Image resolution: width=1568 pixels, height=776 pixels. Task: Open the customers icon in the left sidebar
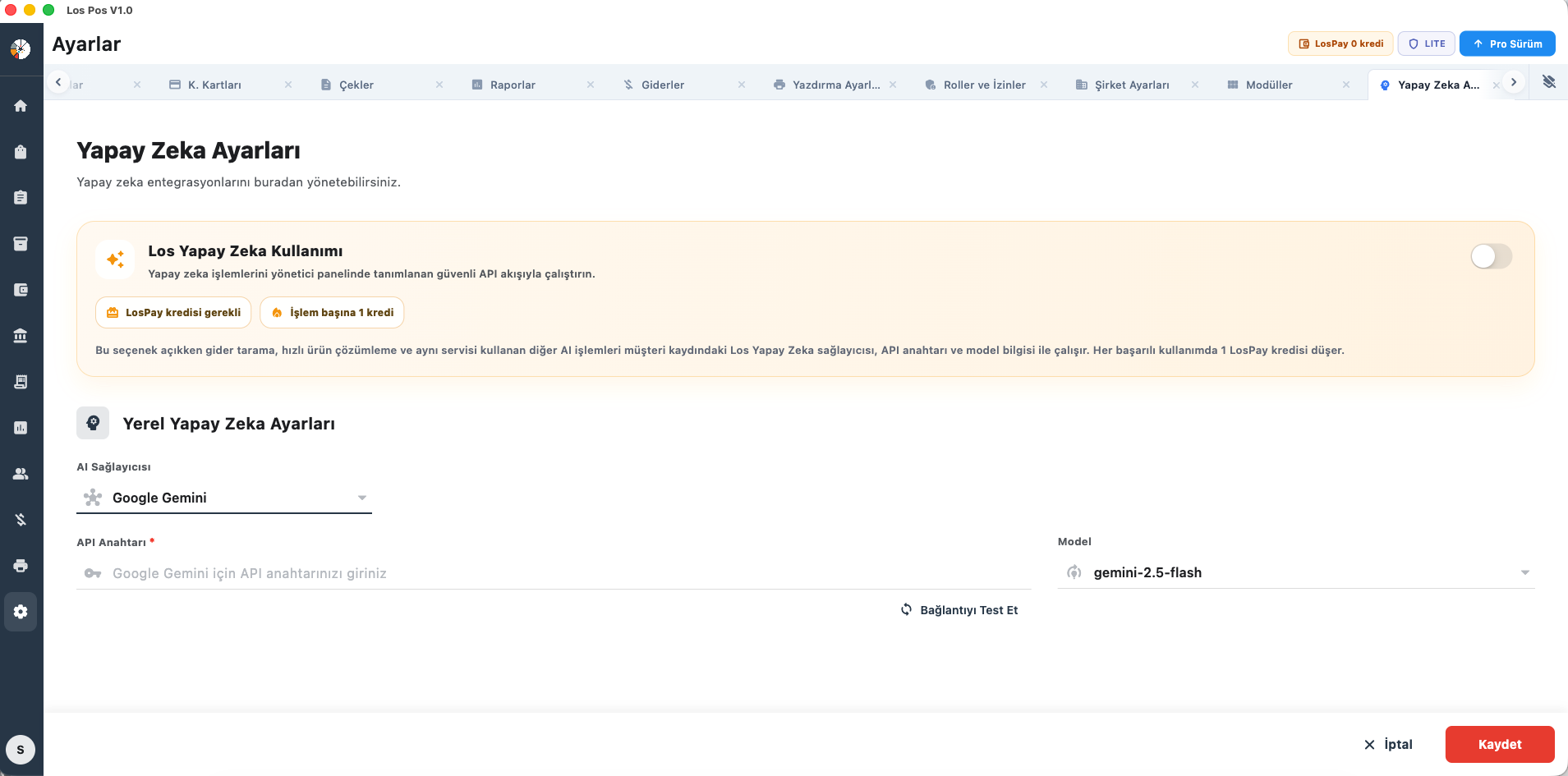pyautogui.click(x=21, y=473)
